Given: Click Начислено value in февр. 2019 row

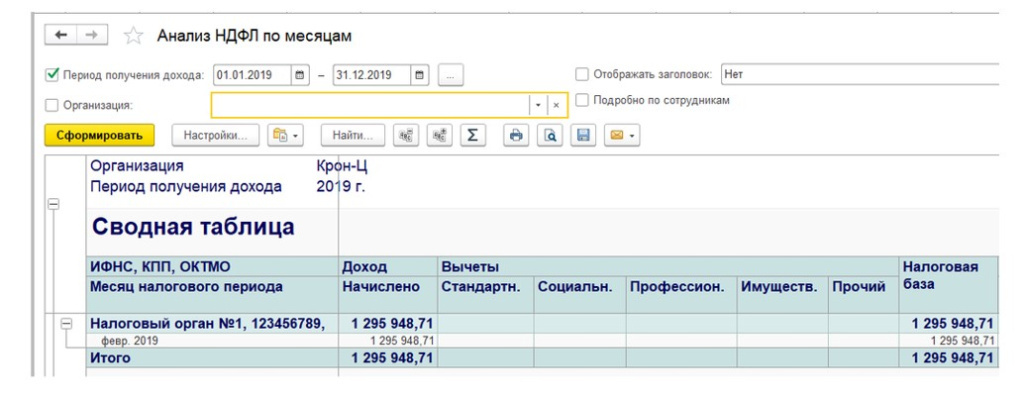Looking at the screenshot, I should click(x=402, y=341).
